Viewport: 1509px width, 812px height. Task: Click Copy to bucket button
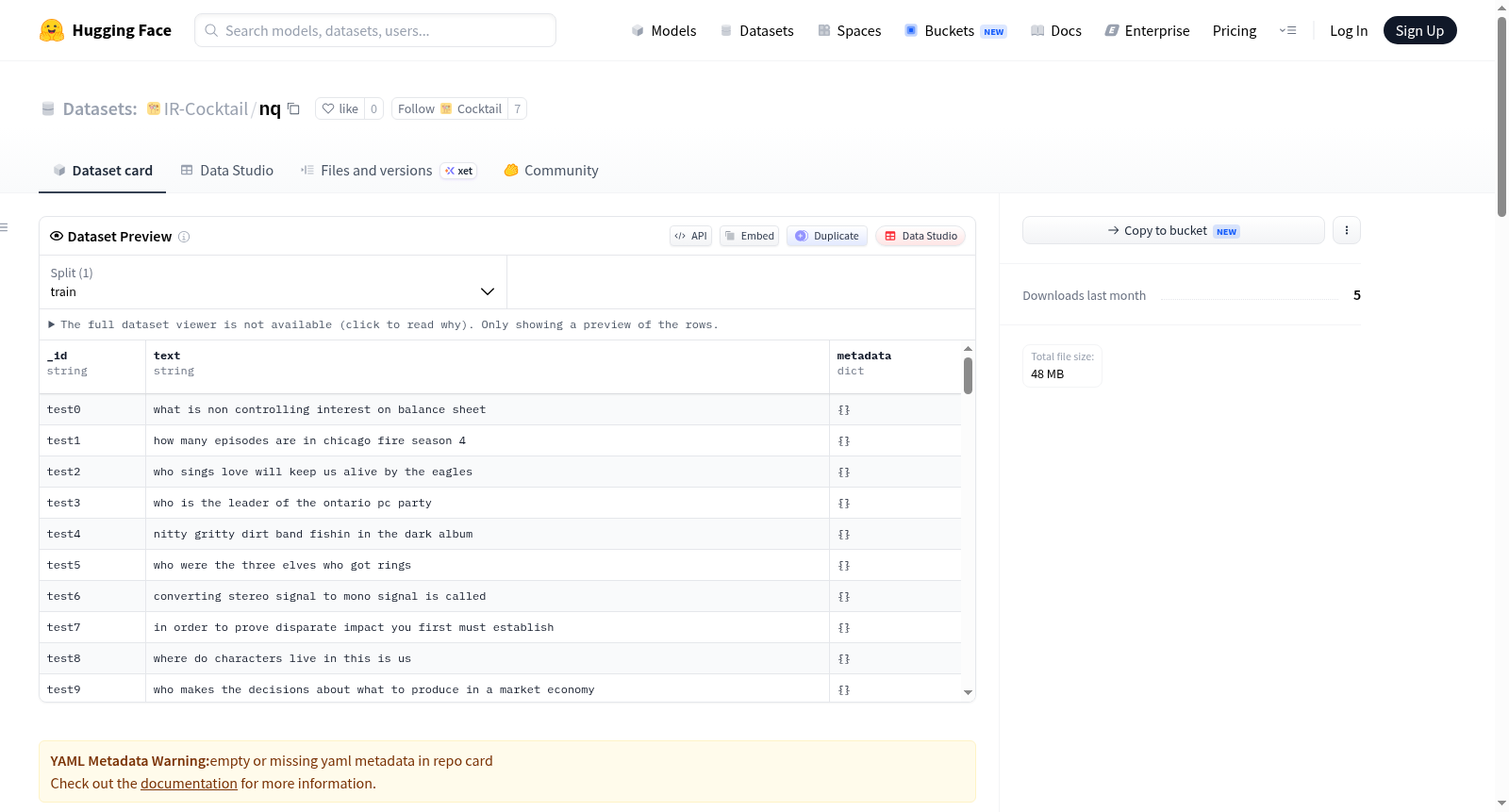[1173, 230]
